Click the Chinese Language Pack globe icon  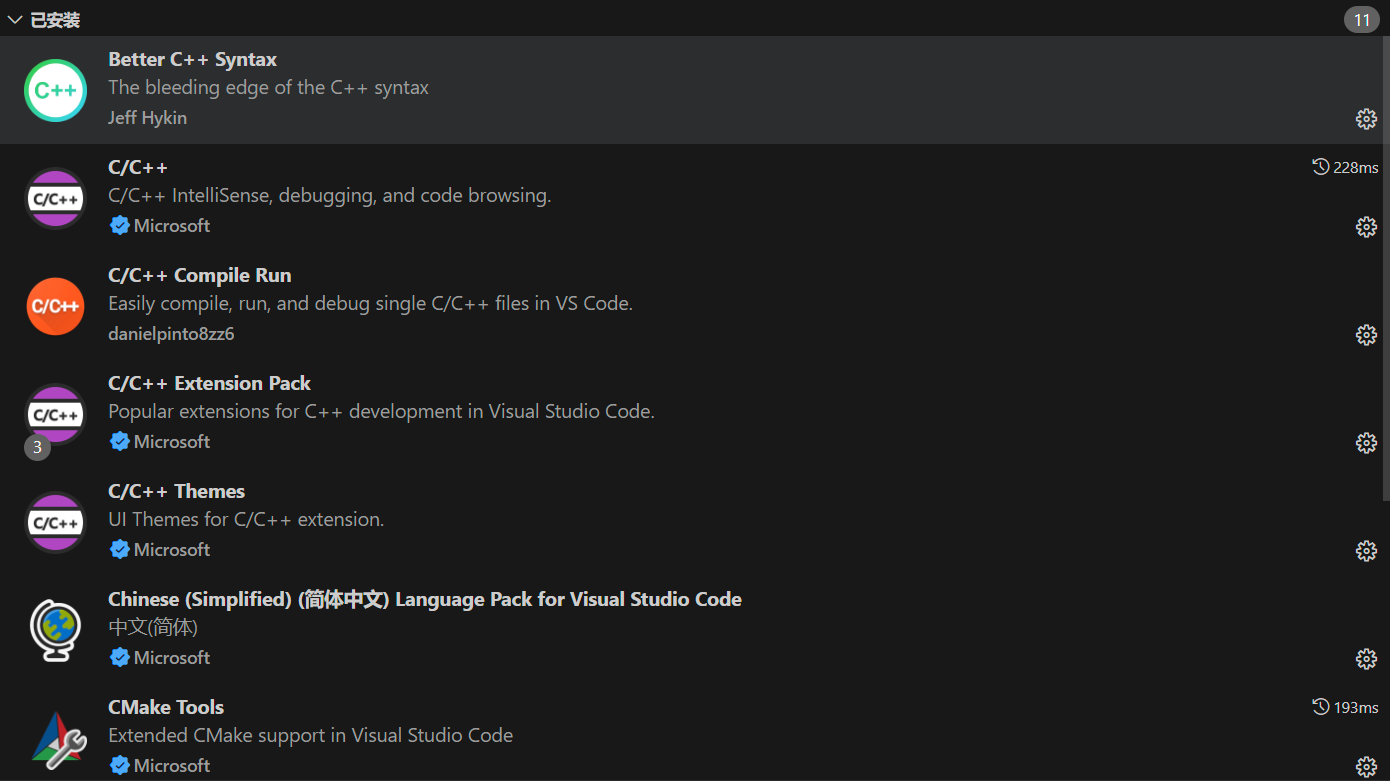click(55, 630)
